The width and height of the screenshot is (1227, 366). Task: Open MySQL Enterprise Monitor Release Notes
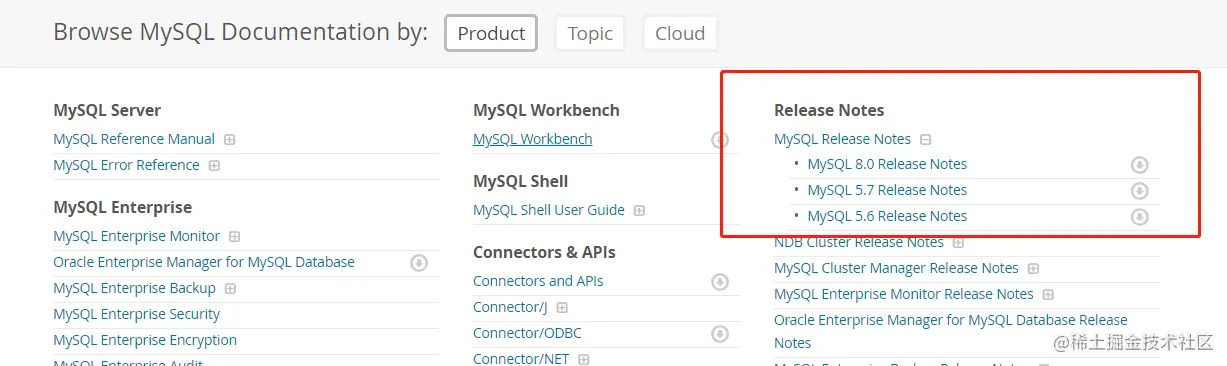click(904, 294)
